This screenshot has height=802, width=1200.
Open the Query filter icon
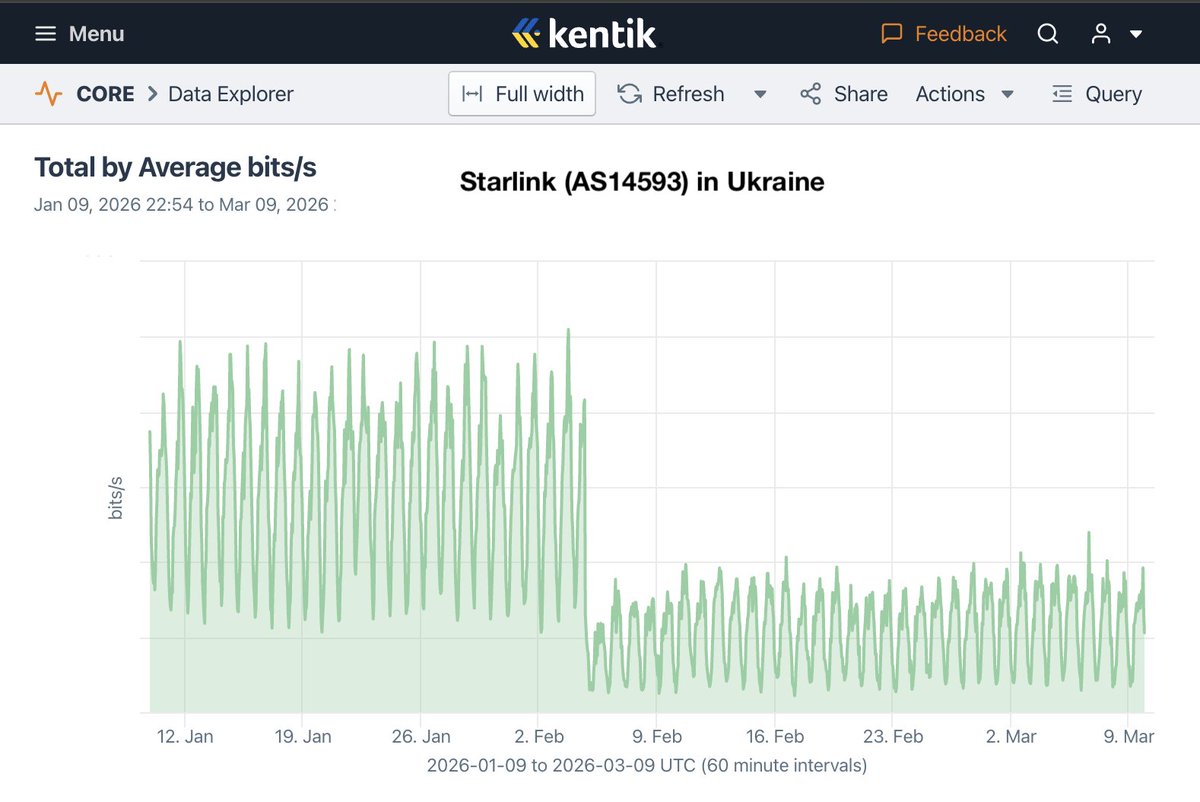coord(1061,93)
